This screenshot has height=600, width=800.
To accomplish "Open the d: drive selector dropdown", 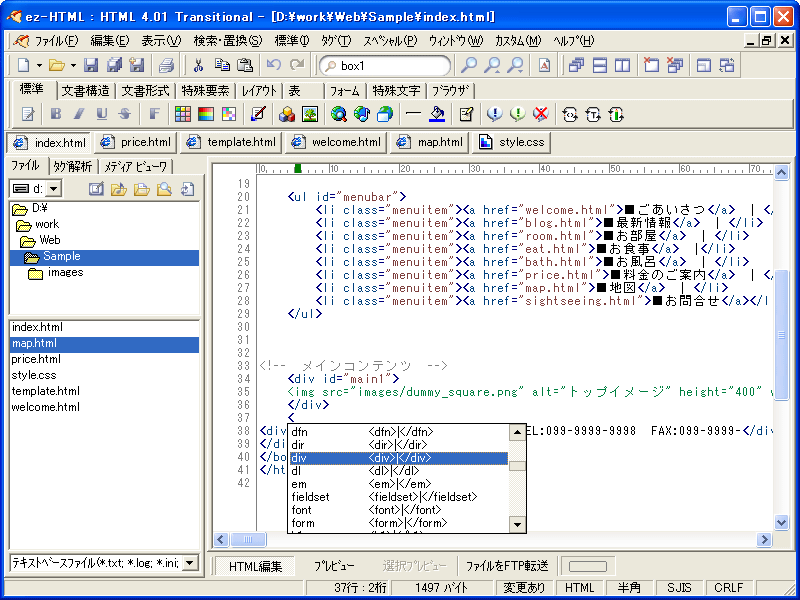I will pos(54,189).
